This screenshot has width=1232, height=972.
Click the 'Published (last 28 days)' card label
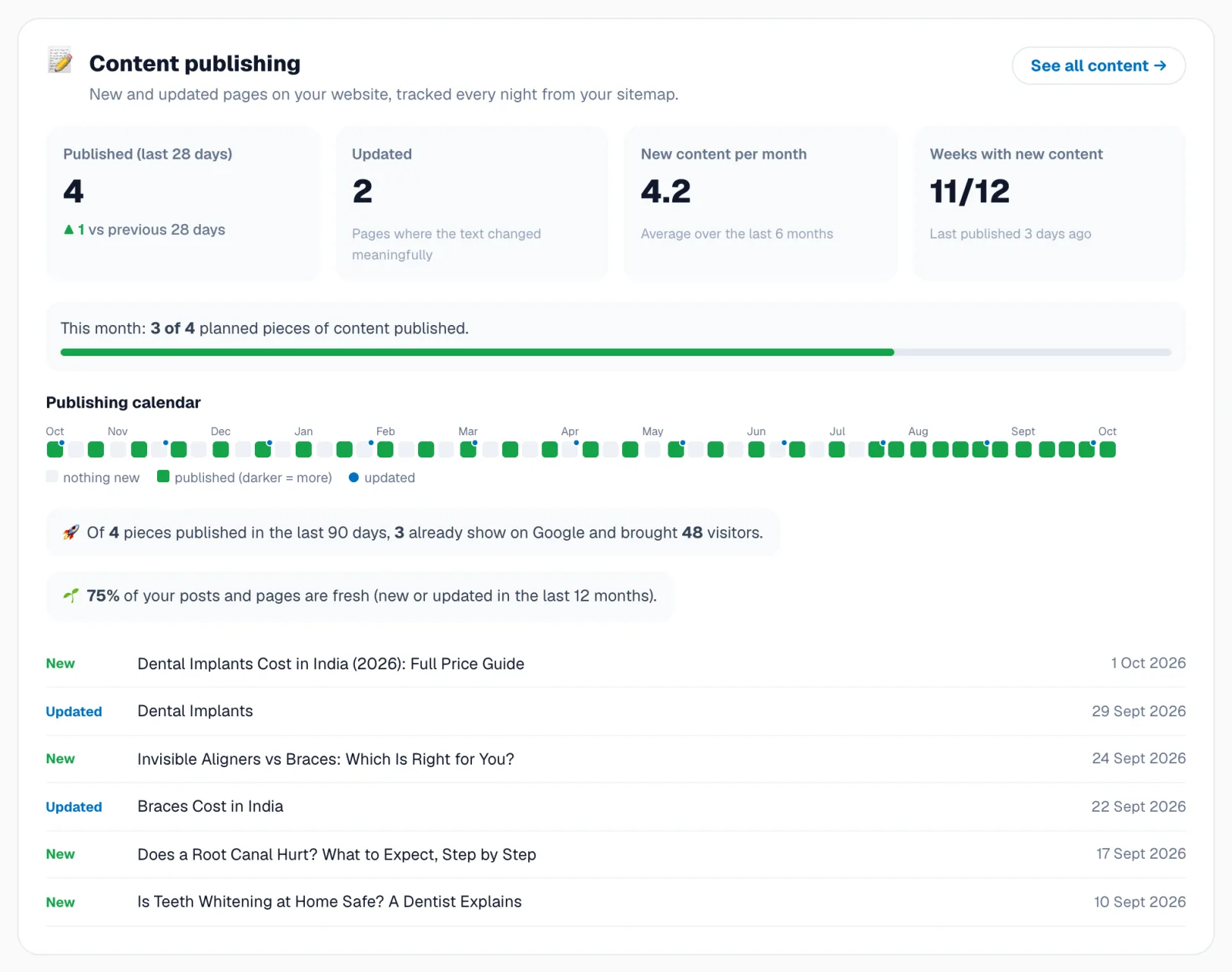(x=148, y=154)
